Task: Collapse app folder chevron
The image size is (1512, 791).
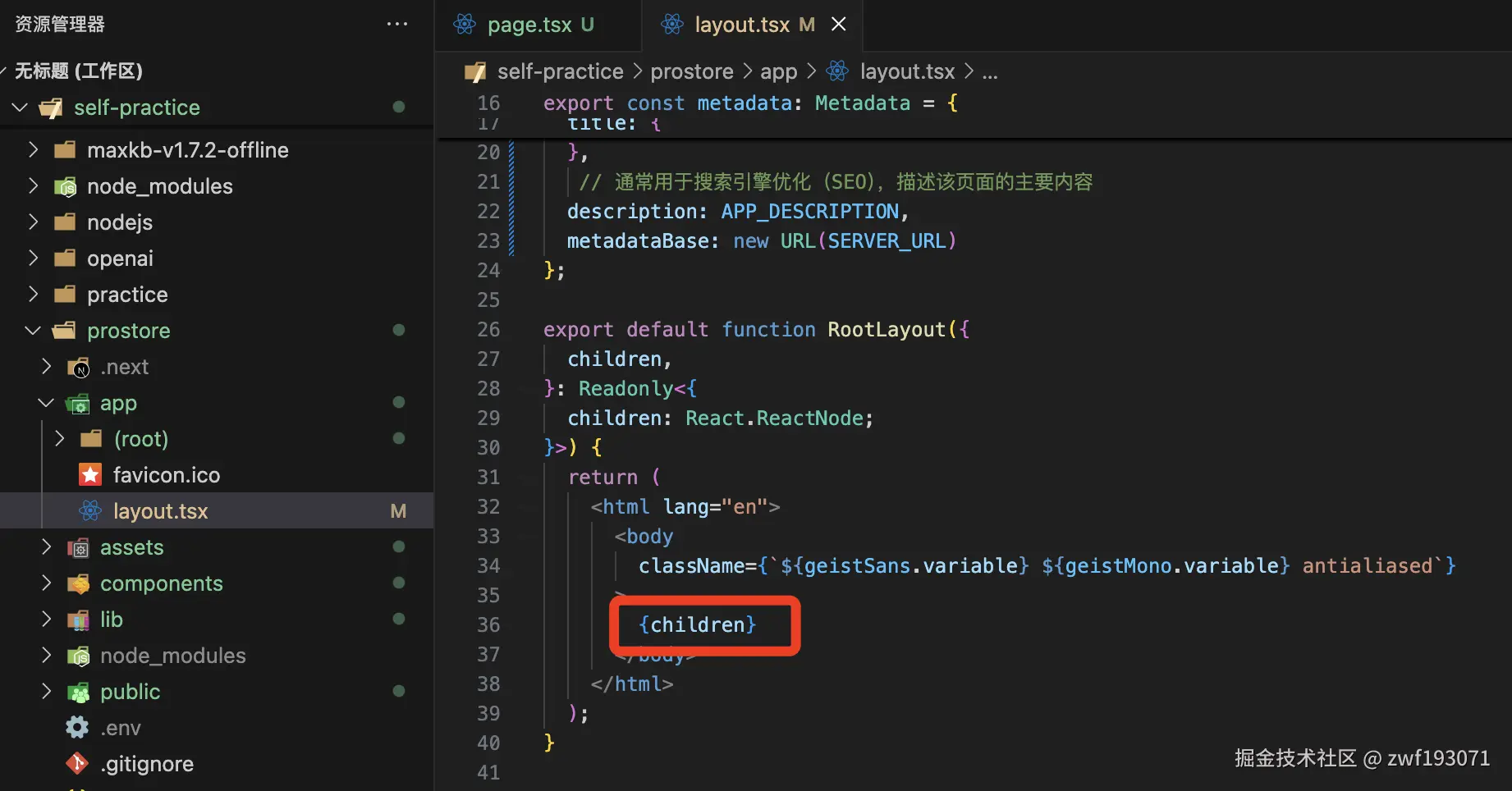Action: [x=47, y=403]
